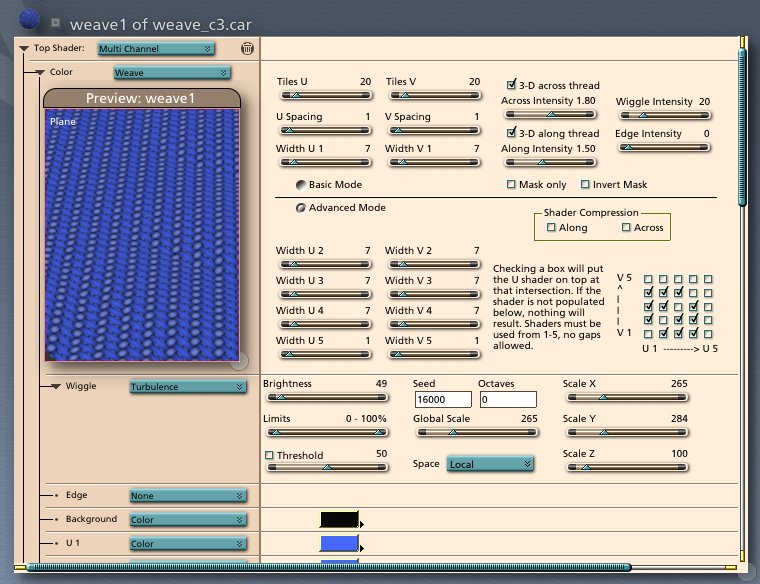Enable the Mask only checkbox
This screenshot has width=760, height=584.
(512, 184)
